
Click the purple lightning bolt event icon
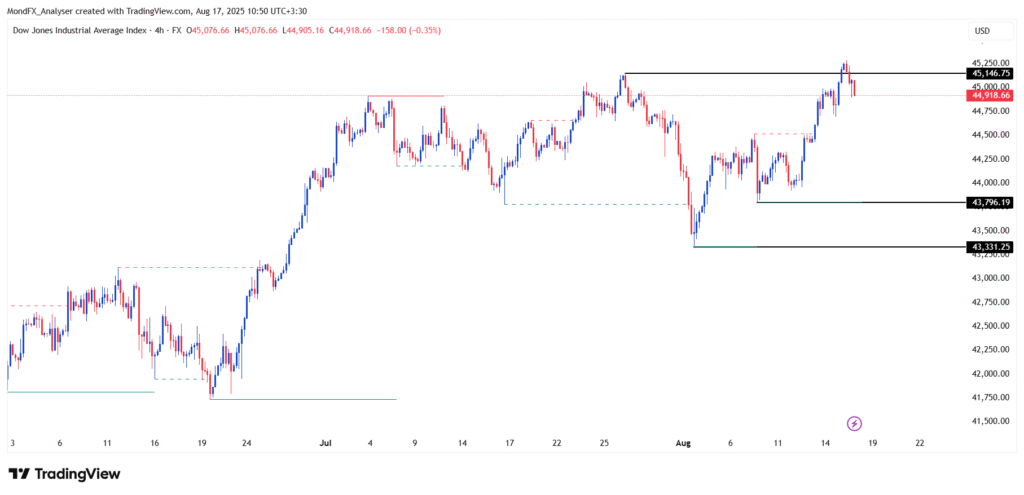point(854,423)
